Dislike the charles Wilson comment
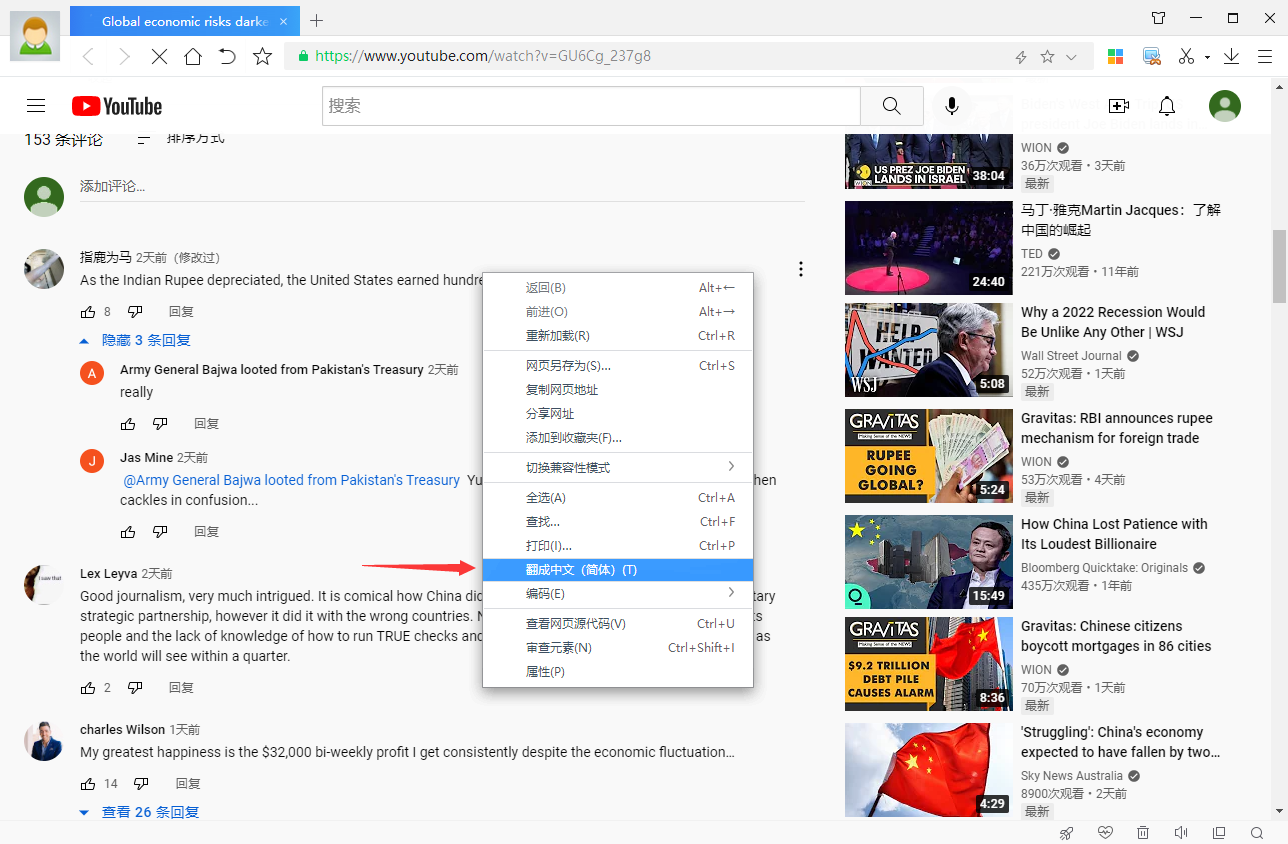The width and height of the screenshot is (1288, 844). [141, 784]
